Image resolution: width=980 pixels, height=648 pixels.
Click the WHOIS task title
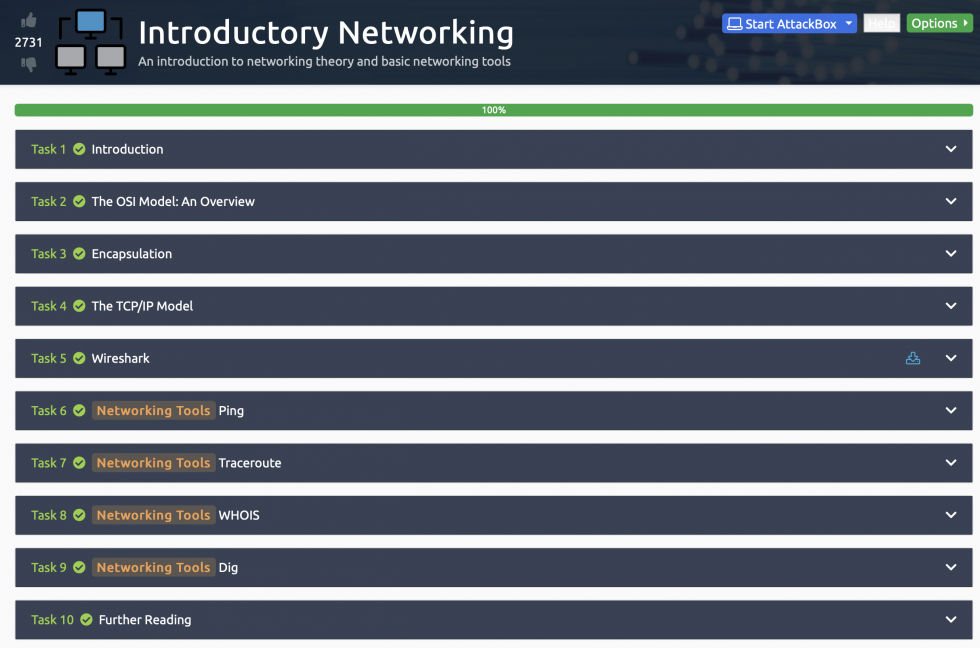pyautogui.click(x=239, y=515)
